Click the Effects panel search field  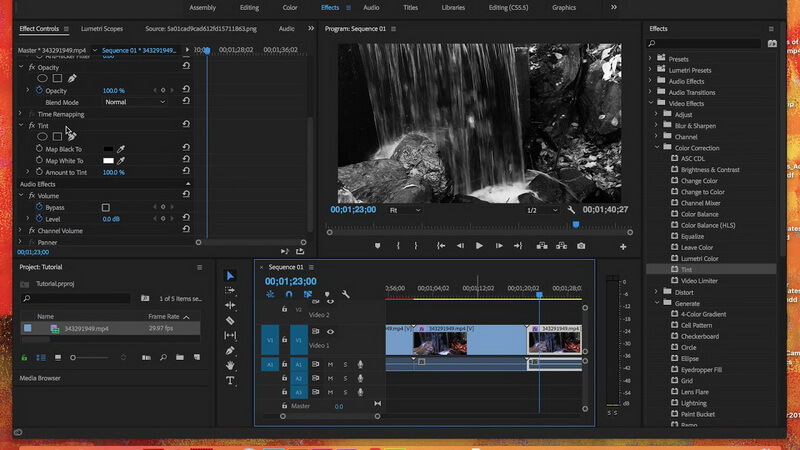coord(704,43)
